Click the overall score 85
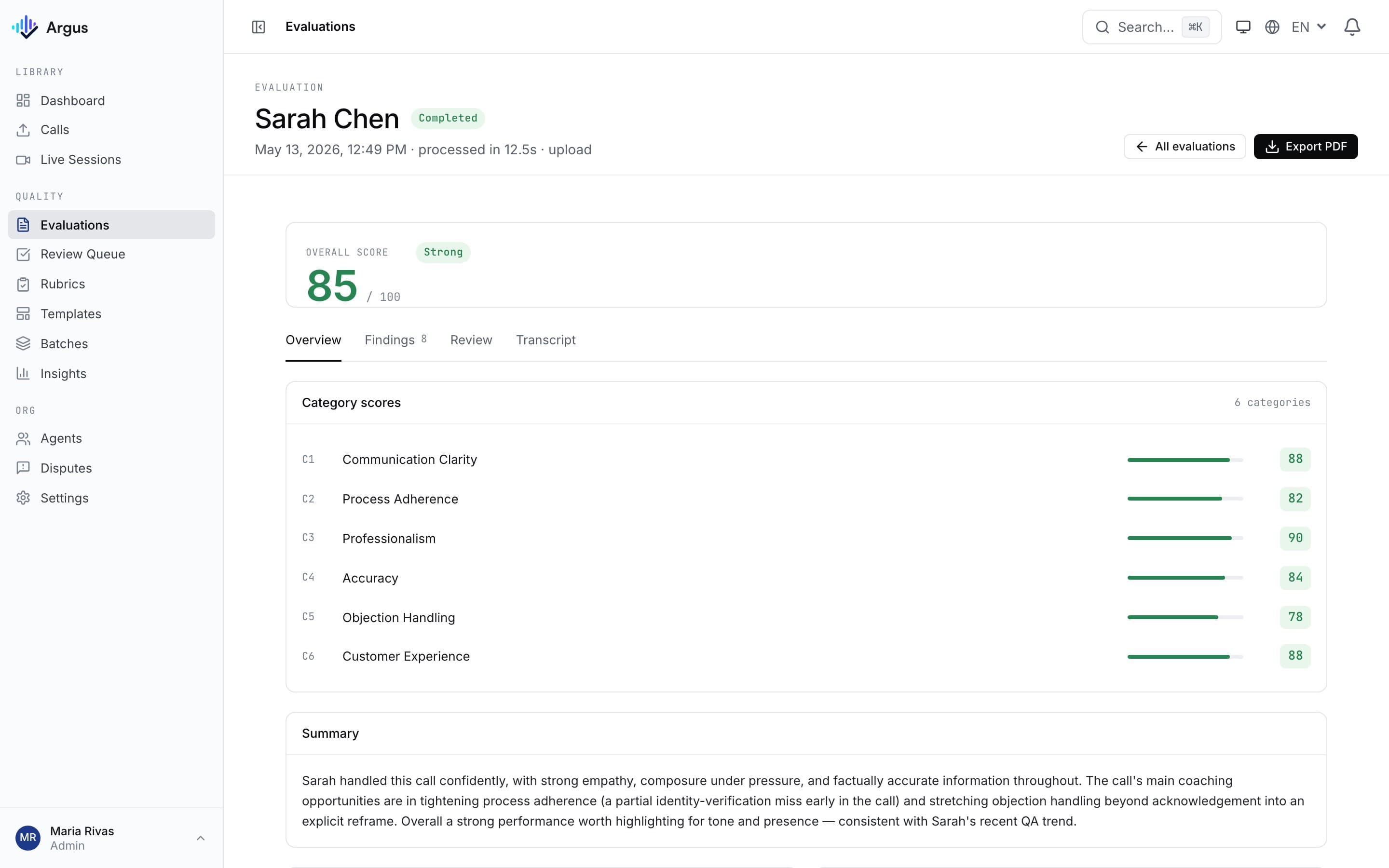Screen dimensions: 1389x868 (x=332, y=285)
